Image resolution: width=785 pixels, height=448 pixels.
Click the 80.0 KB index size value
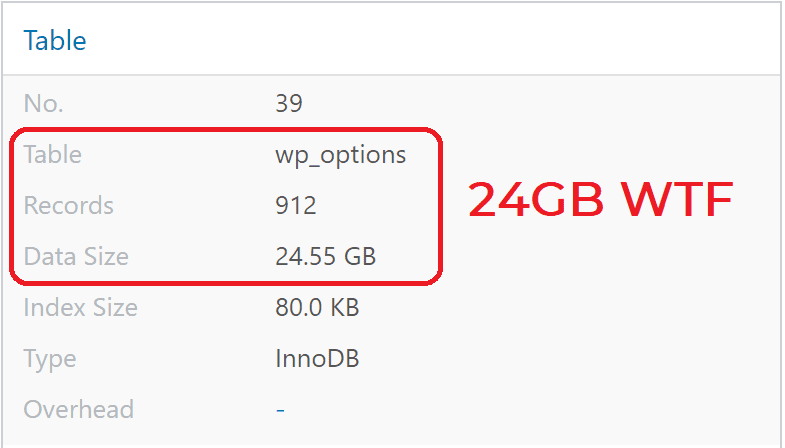317,307
